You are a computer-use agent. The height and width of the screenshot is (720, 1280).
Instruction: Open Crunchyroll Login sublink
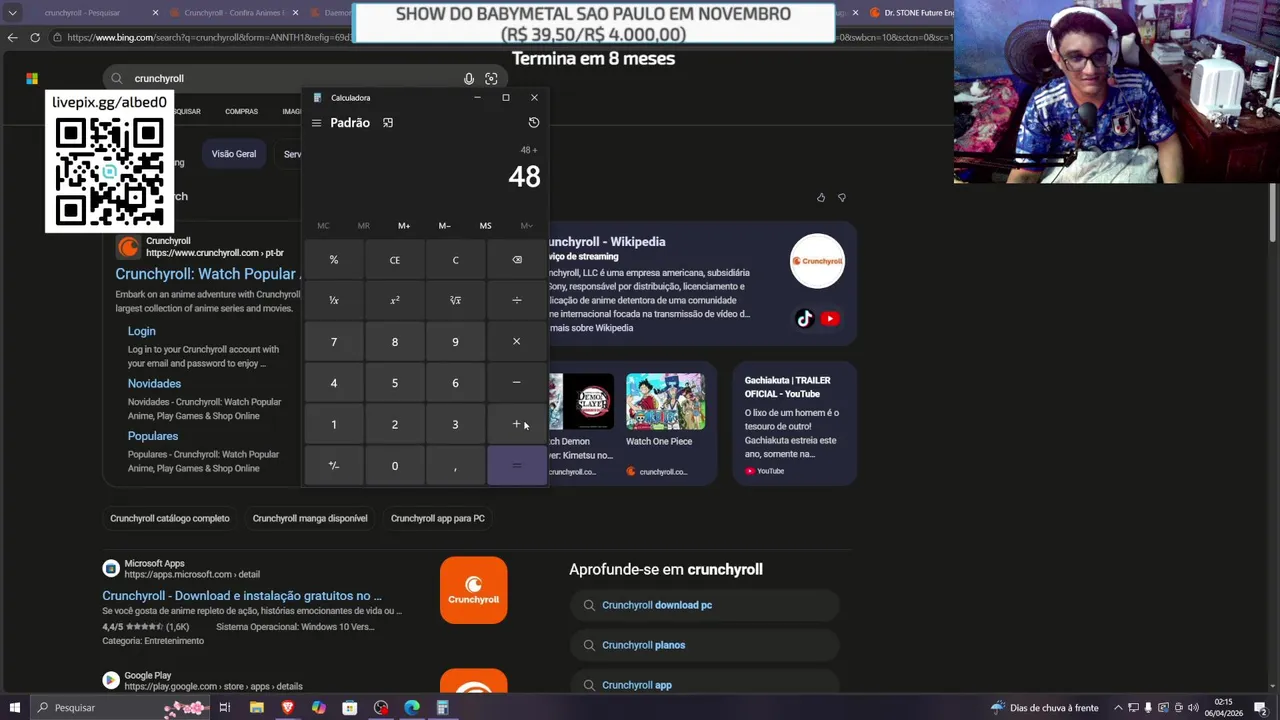[141, 331]
